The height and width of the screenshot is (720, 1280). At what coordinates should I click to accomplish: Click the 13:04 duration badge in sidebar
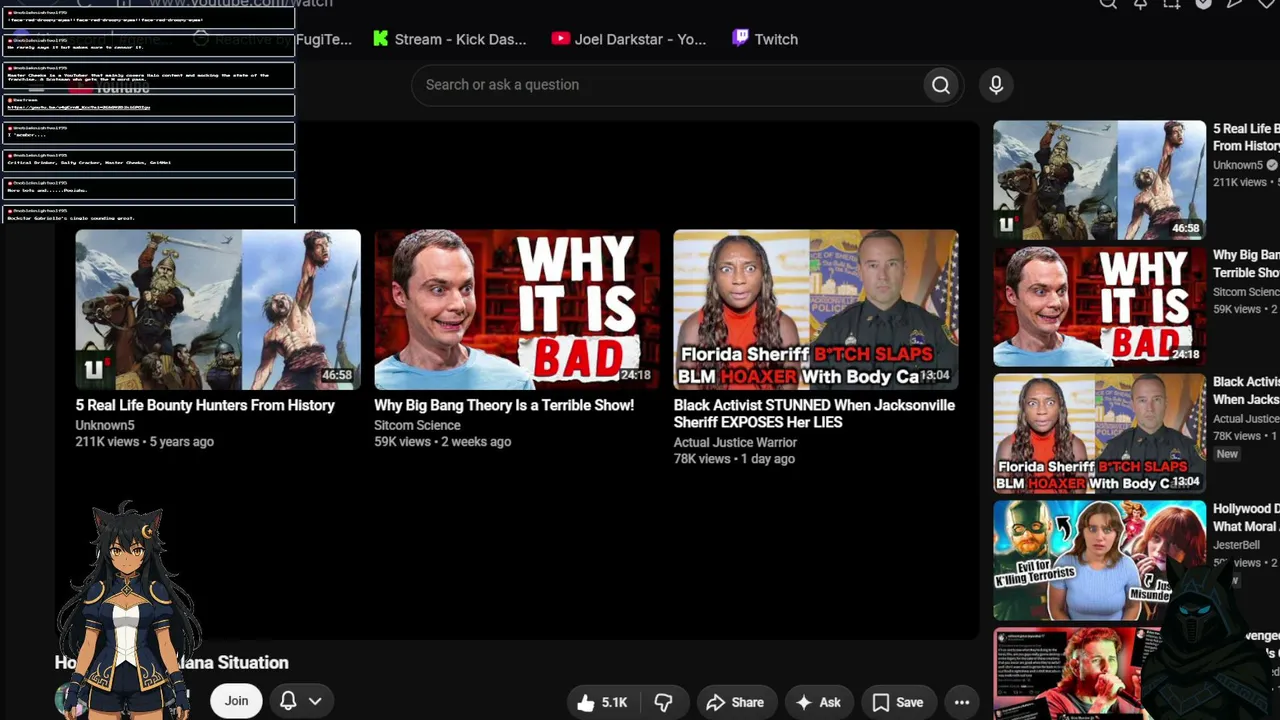click(x=1185, y=481)
